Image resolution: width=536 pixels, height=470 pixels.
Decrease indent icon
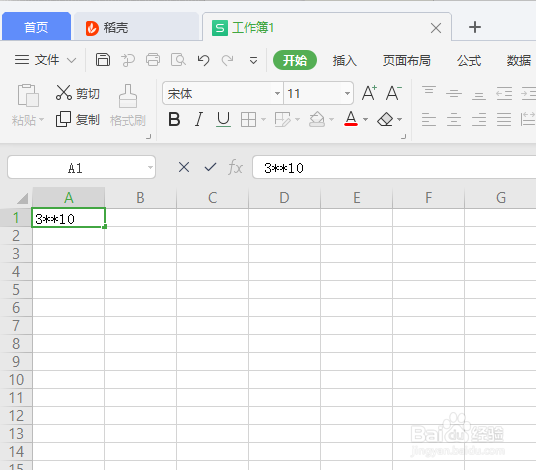coord(504,93)
